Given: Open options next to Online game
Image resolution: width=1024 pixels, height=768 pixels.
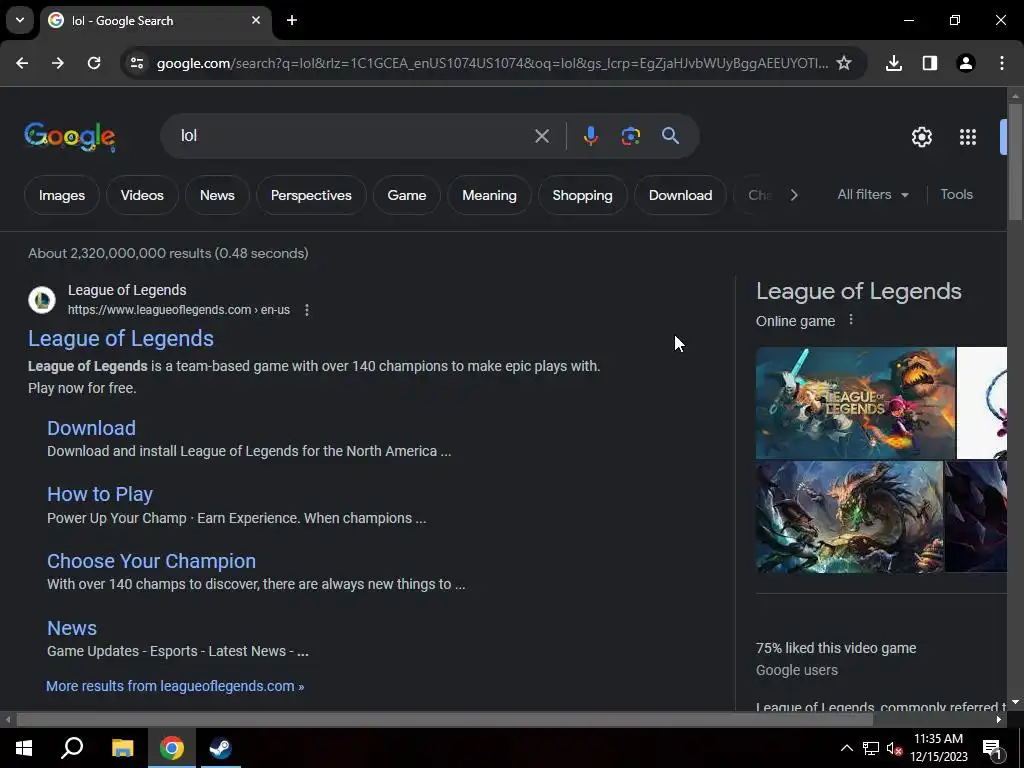Looking at the screenshot, I should click(x=850, y=320).
